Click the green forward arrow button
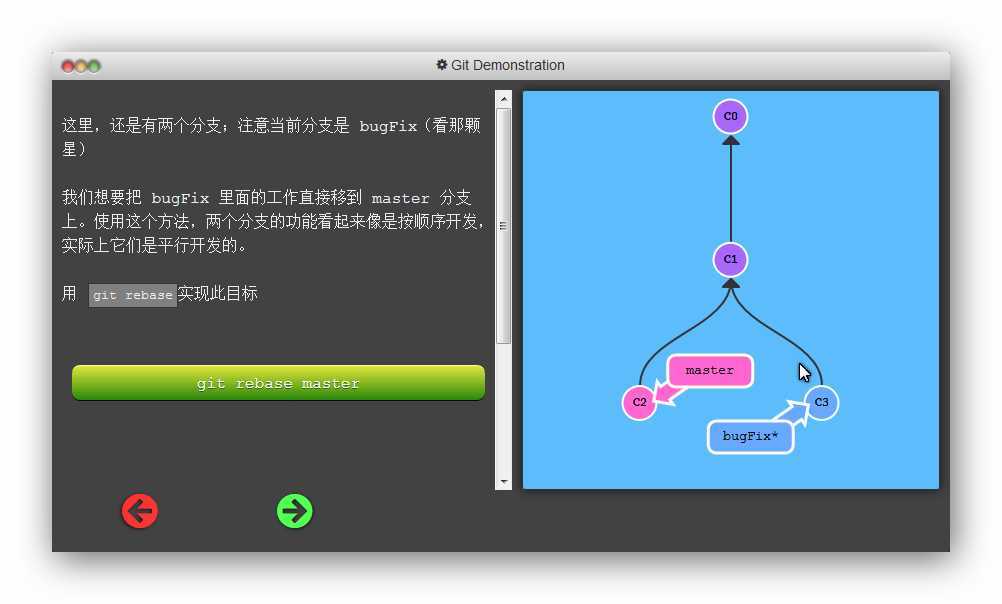Image resolution: width=1002 pixels, height=604 pixels. 295,511
